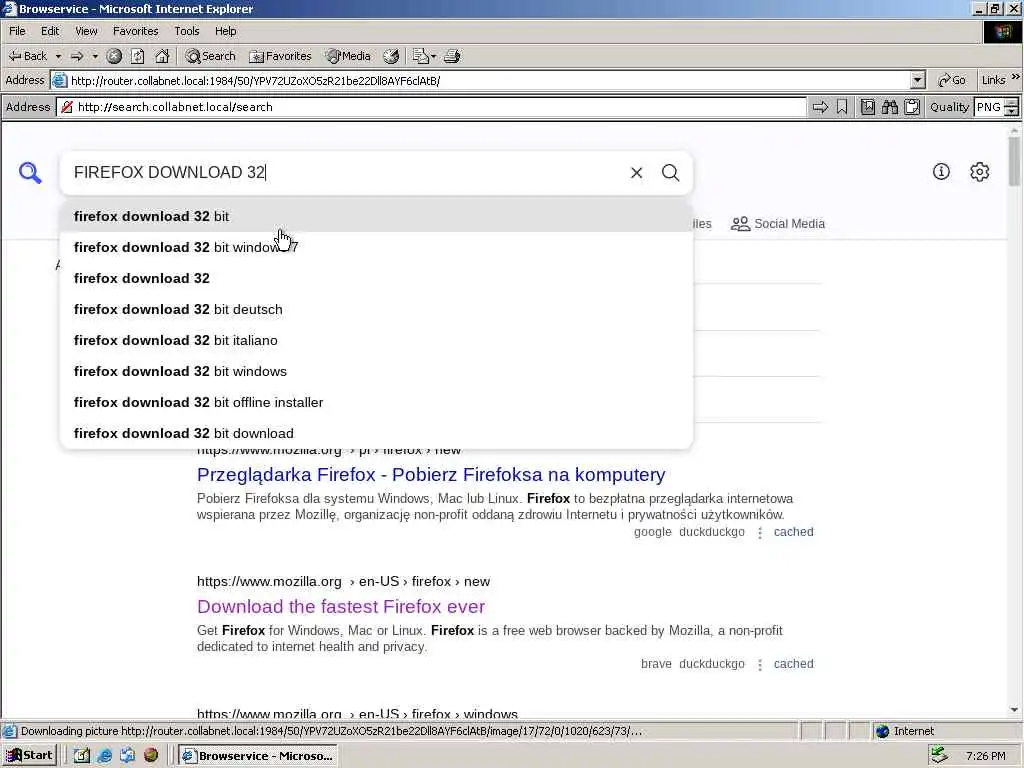Viewport: 1024px width, 768px height.
Task: Expand the Mail button dropdown arrow
Action: 433,56
